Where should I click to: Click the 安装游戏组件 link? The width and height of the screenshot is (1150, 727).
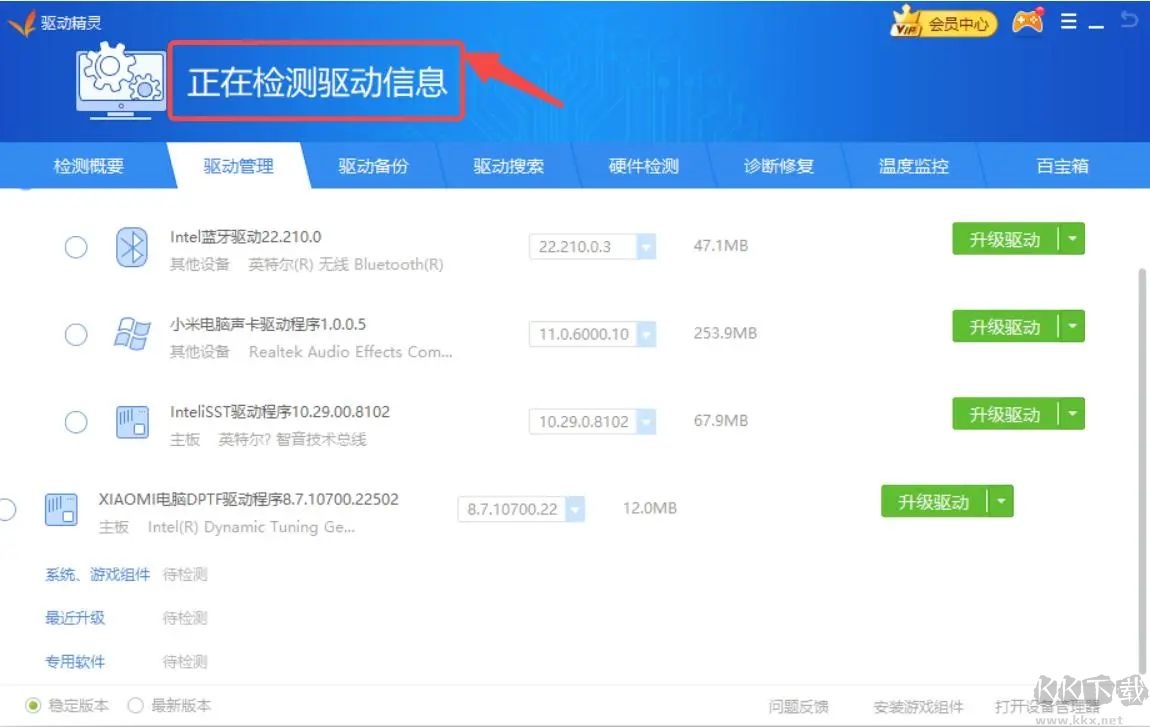coord(918,707)
